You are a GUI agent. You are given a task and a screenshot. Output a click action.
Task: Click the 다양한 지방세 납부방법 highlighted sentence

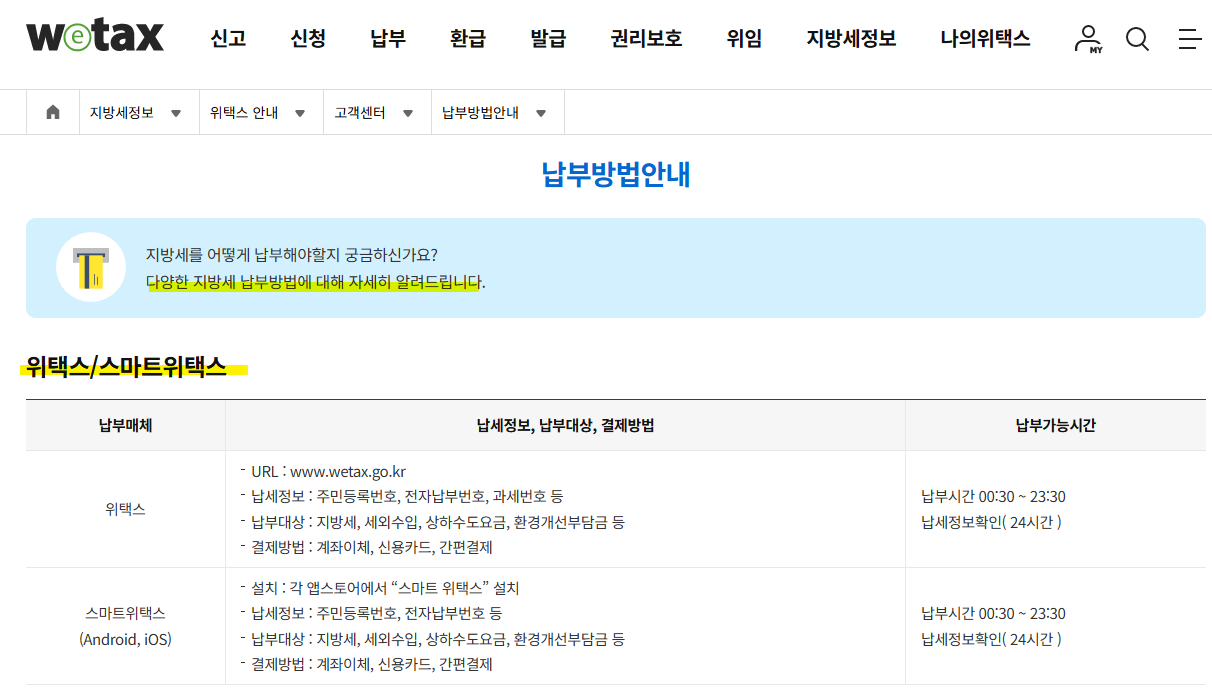[x=314, y=282]
